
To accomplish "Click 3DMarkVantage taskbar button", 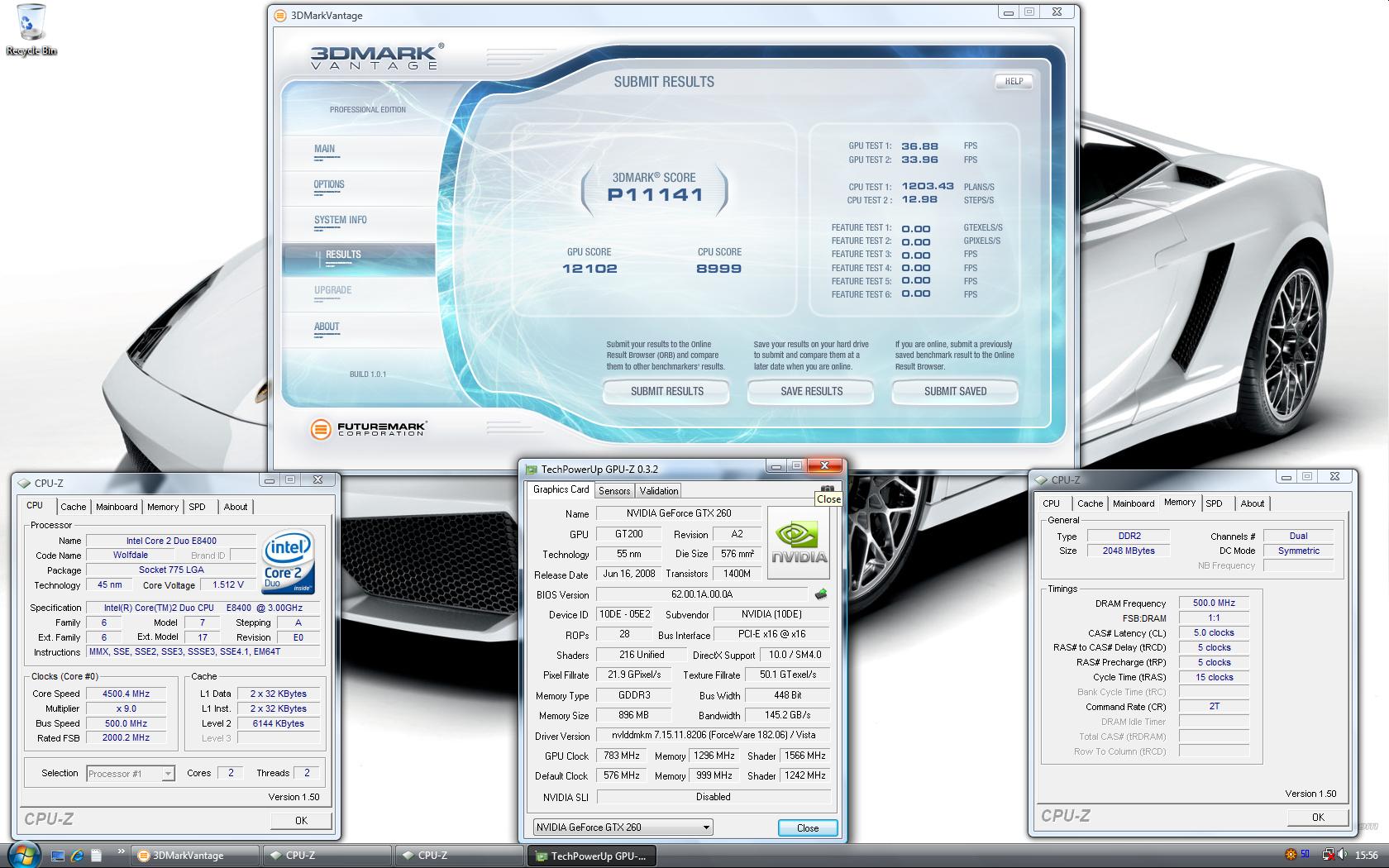I will (195, 856).
